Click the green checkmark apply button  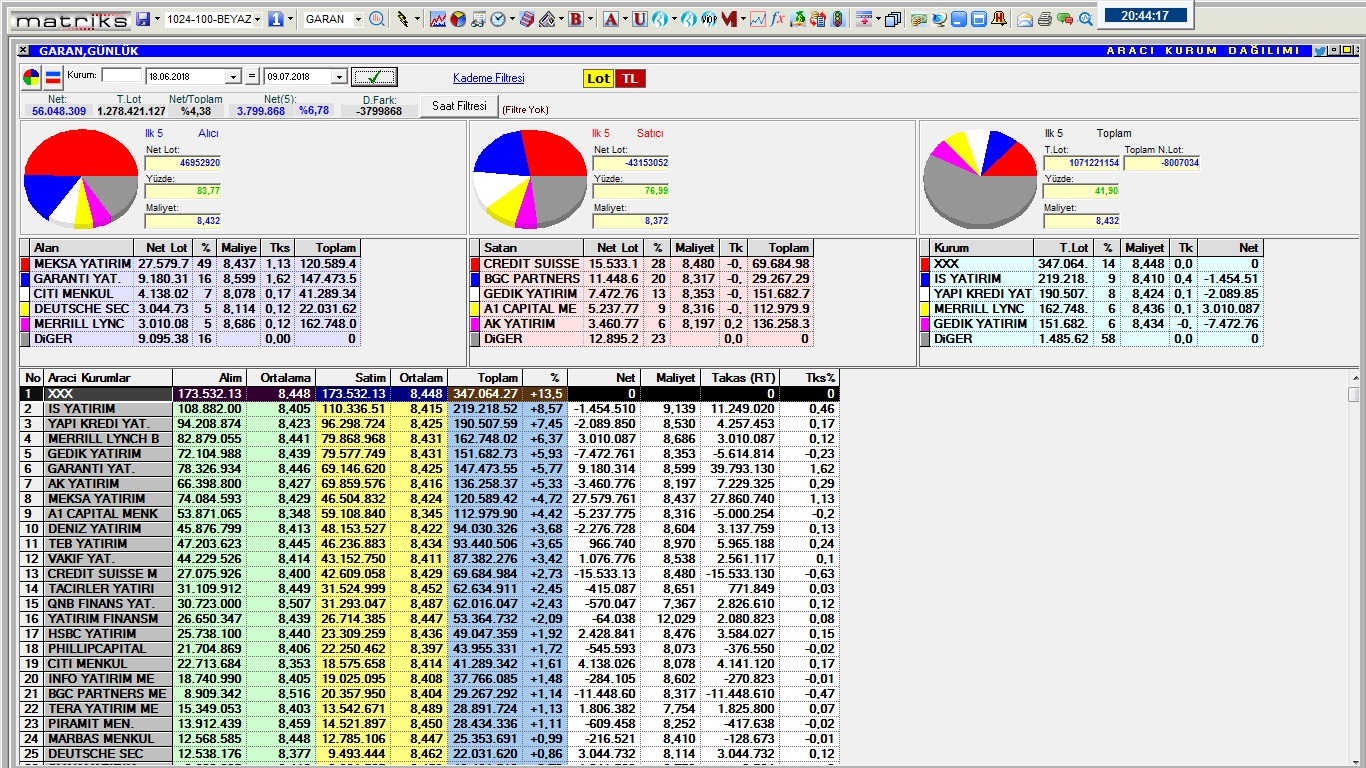point(374,77)
